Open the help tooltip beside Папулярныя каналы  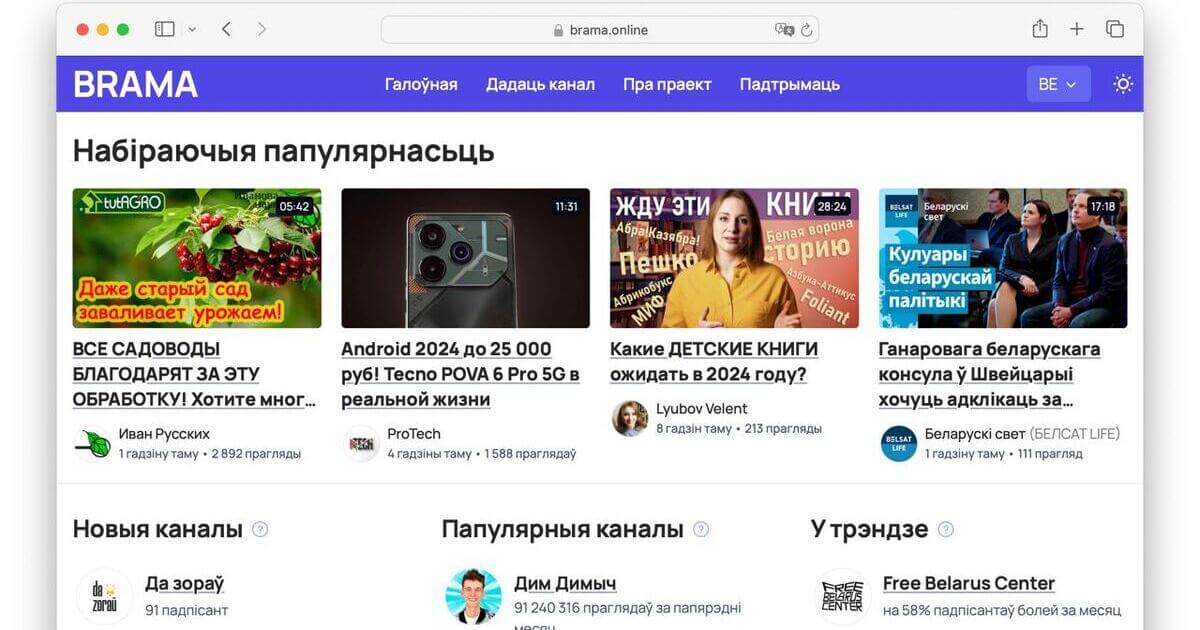(x=701, y=528)
